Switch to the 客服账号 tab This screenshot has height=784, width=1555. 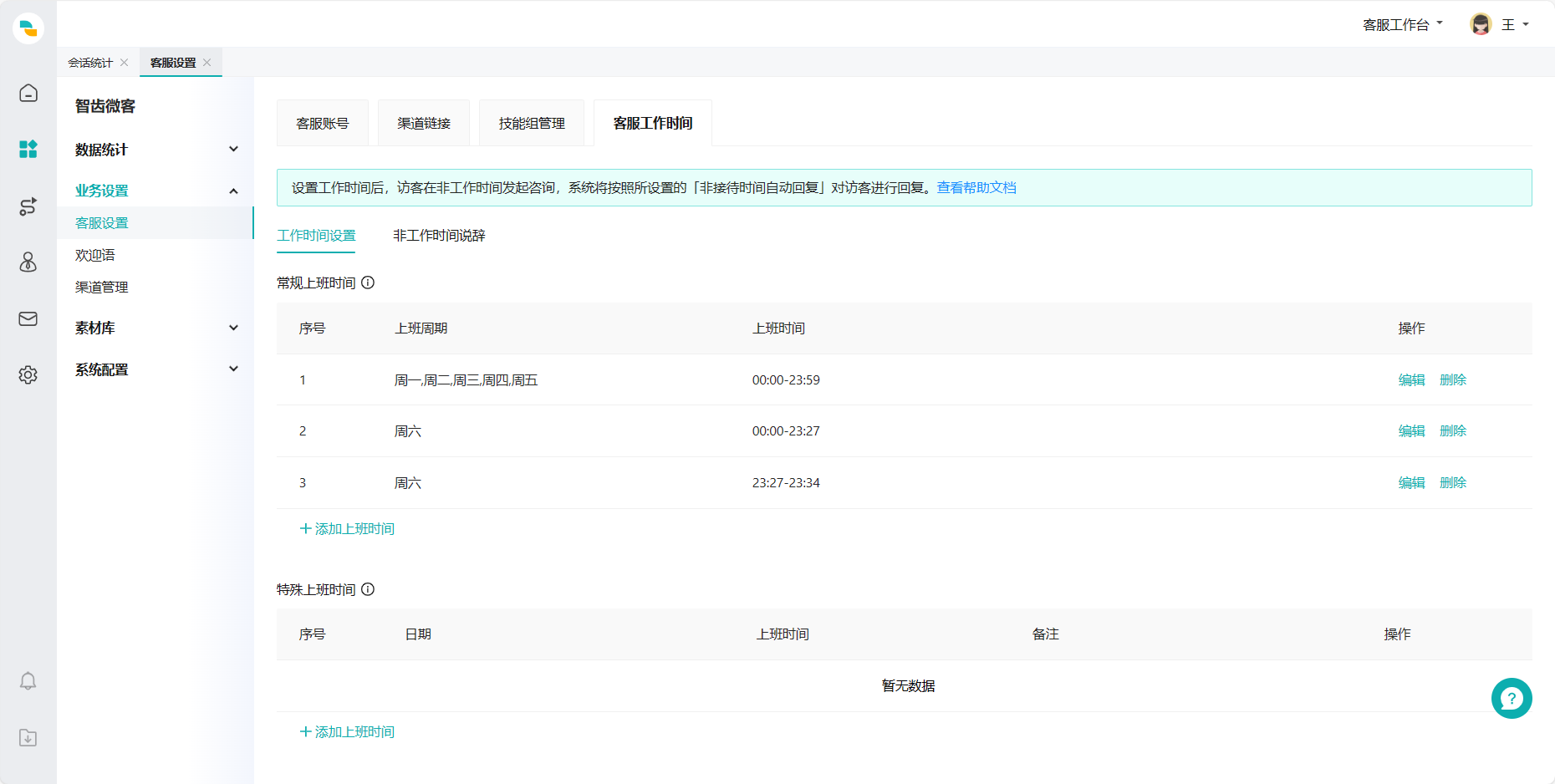323,123
